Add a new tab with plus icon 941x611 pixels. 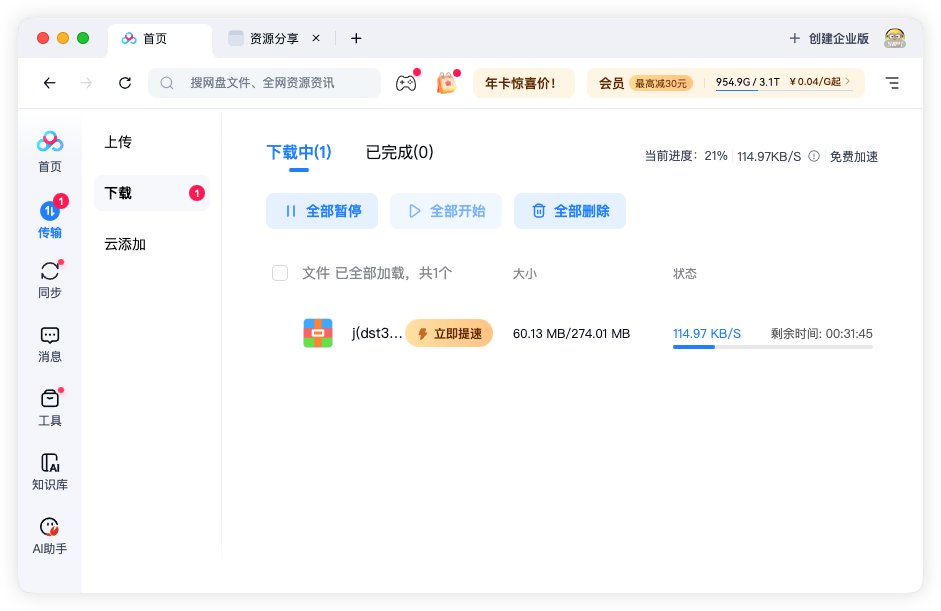tap(356, 38)
